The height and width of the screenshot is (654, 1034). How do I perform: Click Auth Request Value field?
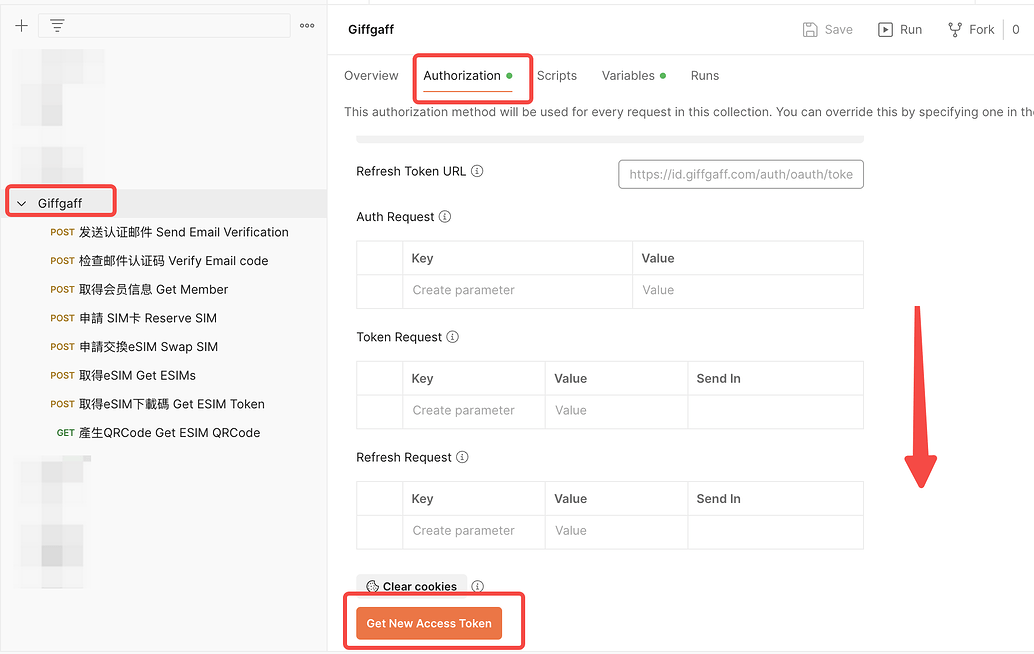point(748,290)
